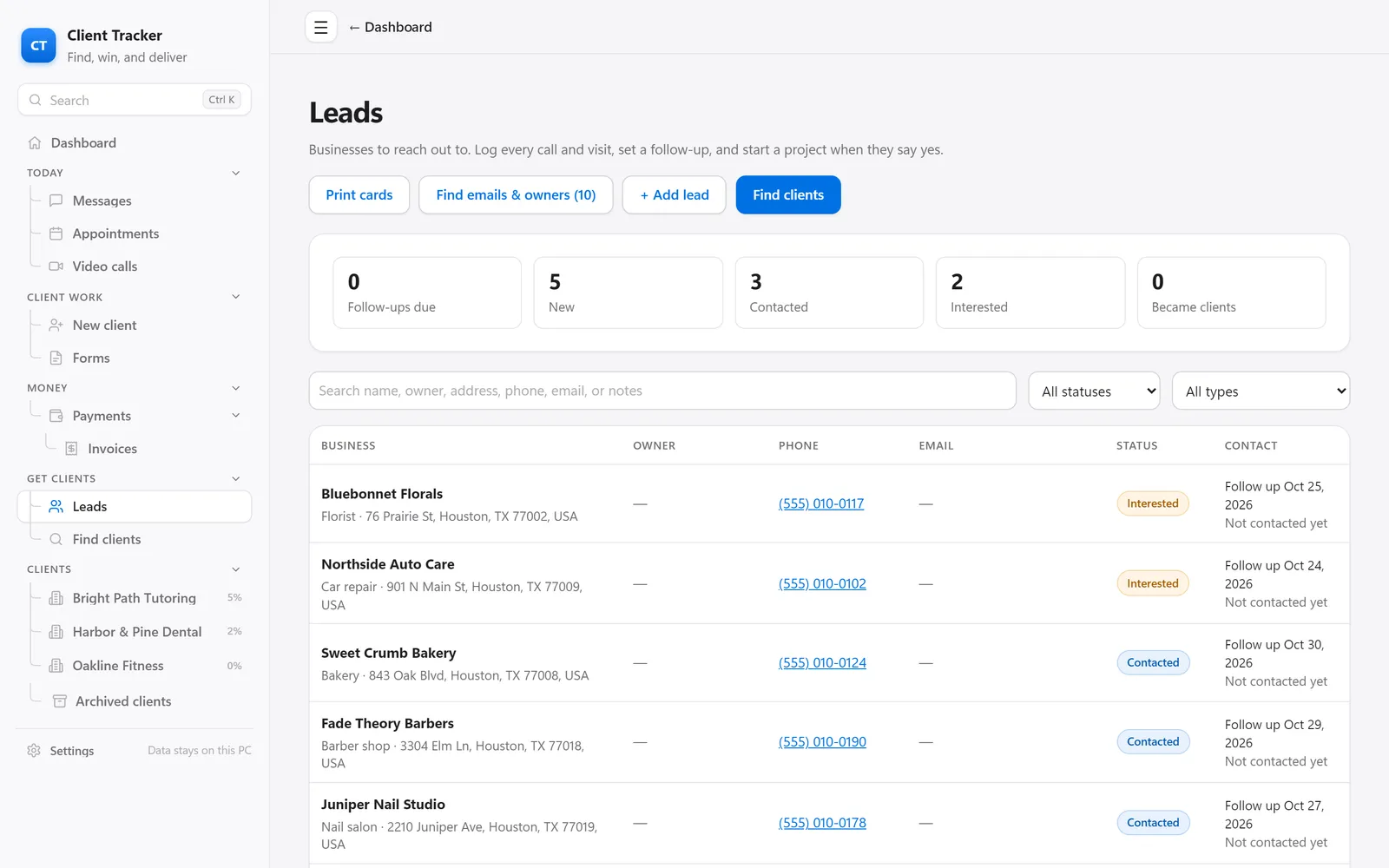The image size is (1389, 868).
Task: Click the Settings gear icon
Action: click(34, 751)
